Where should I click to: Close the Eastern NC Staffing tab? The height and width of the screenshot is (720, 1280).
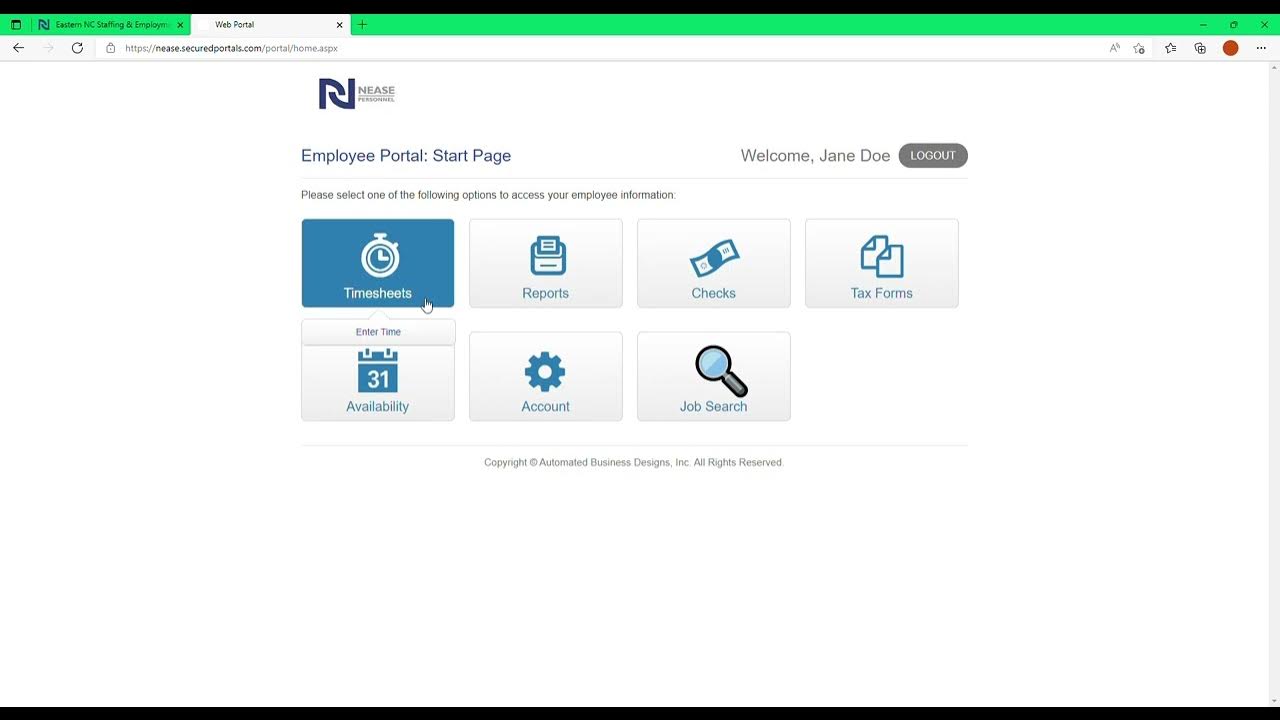180,25
